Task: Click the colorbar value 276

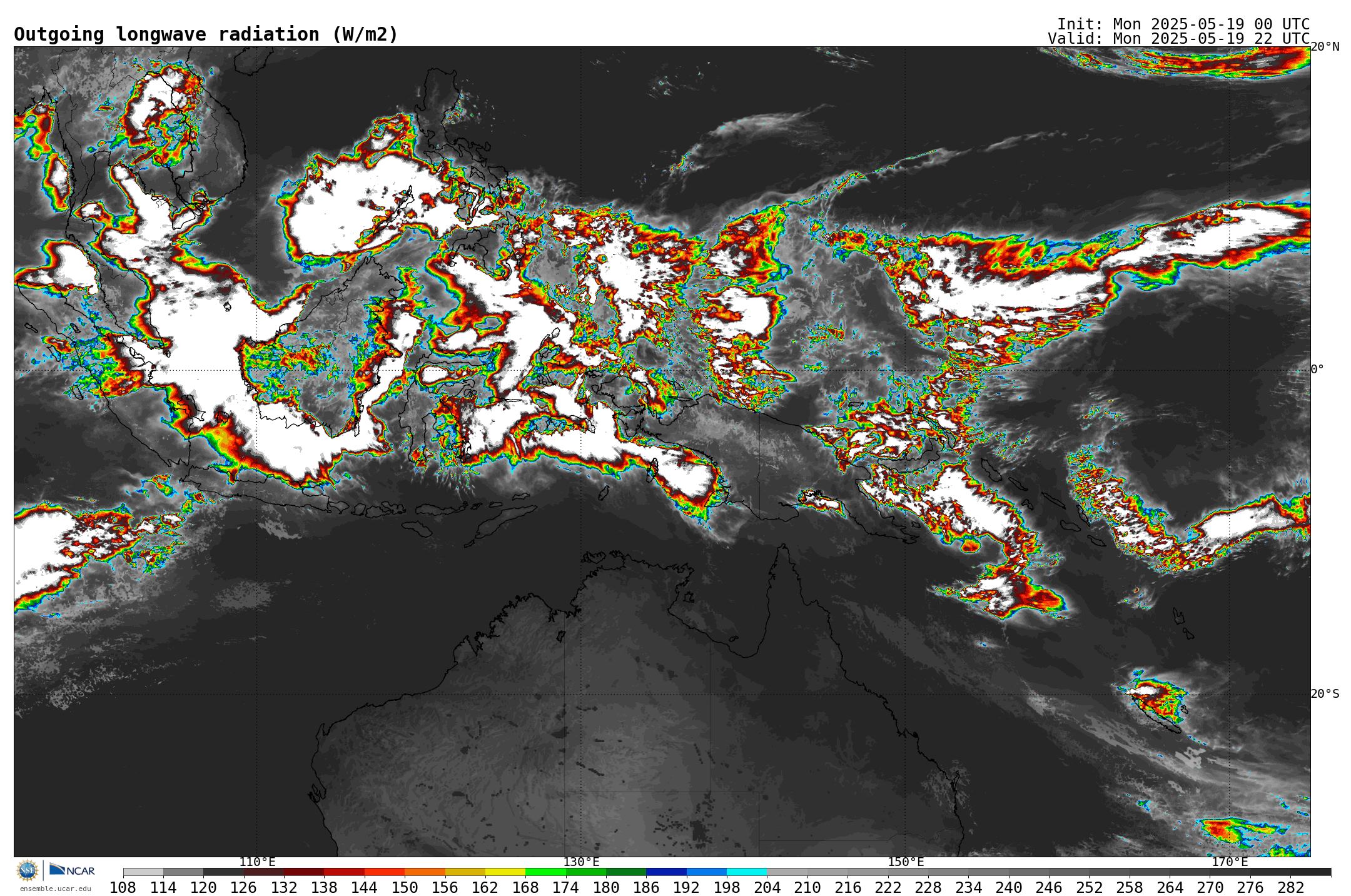Action: pyautogui.click(x=1250, y=888)
